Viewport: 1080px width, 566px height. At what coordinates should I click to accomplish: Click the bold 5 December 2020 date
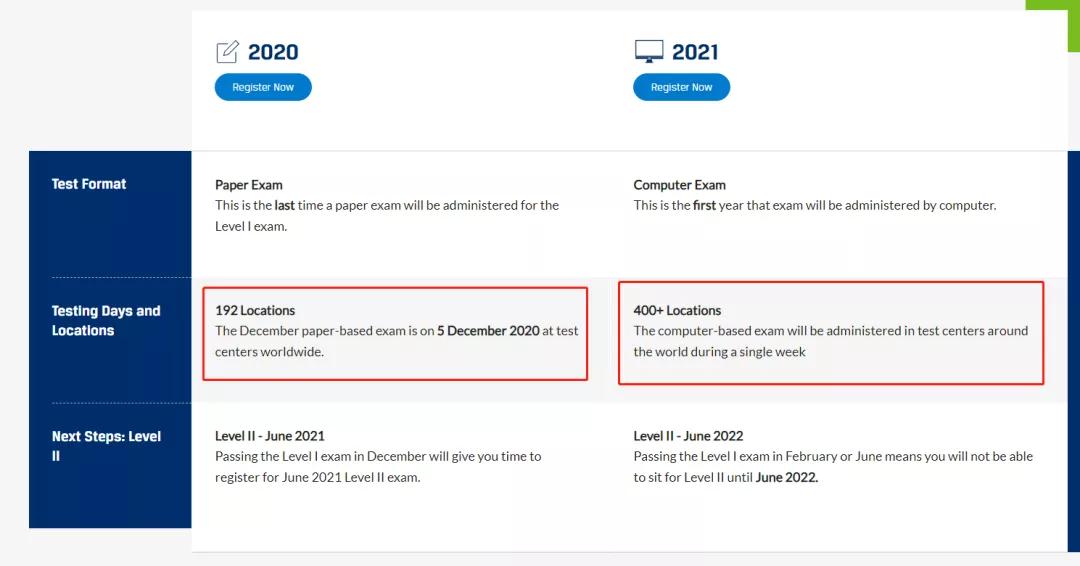click(488, 331)
